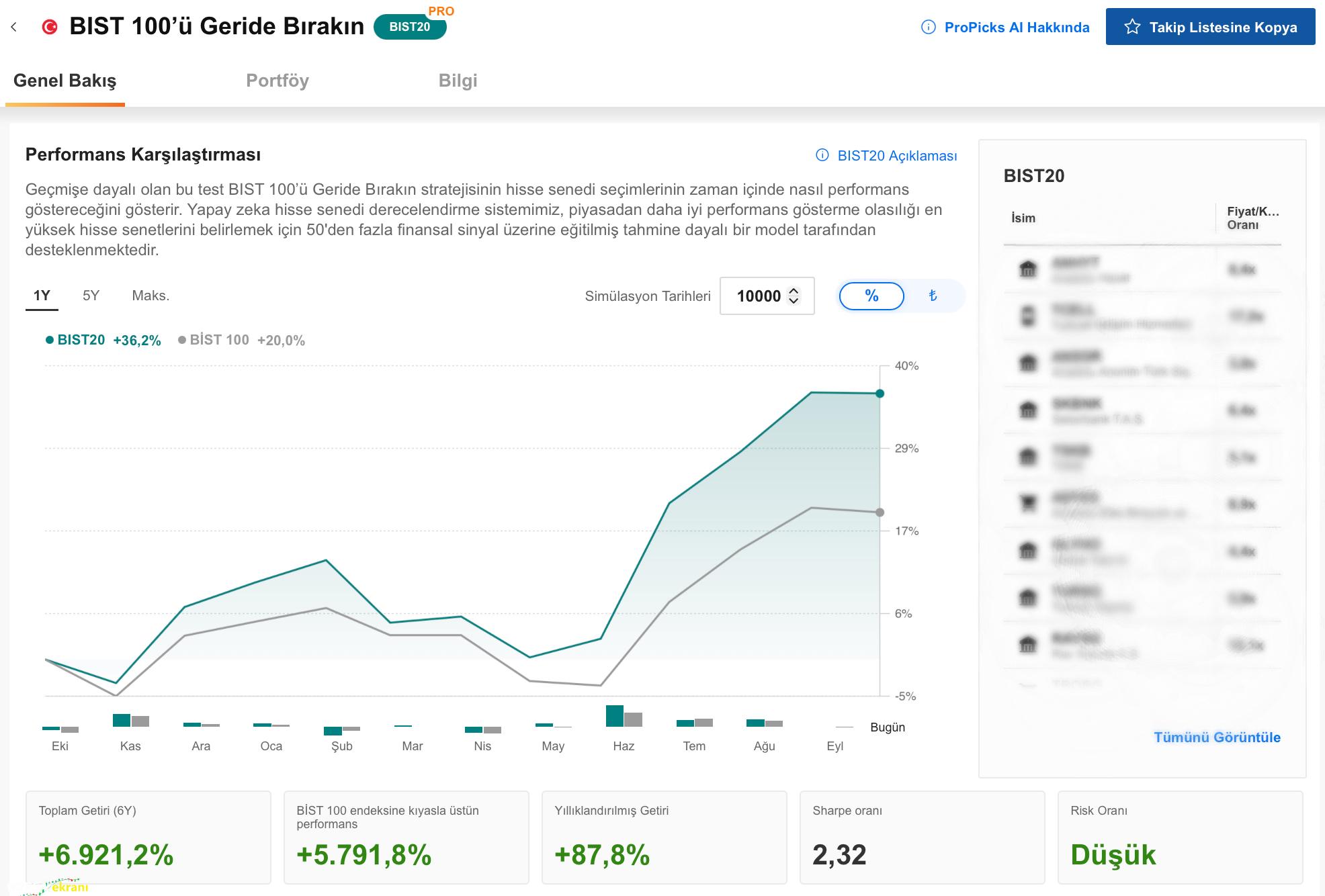Select the 5Y time range
This screenshot has height=896, width=1325.
(91, 296)
